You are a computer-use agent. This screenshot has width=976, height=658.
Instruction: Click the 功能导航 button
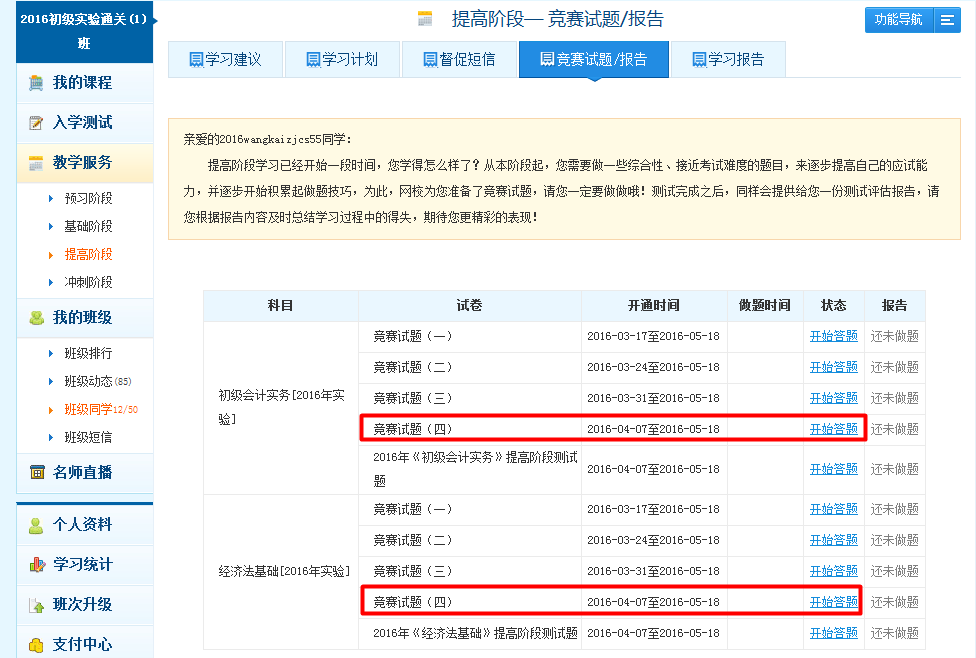tap(898, 20)
